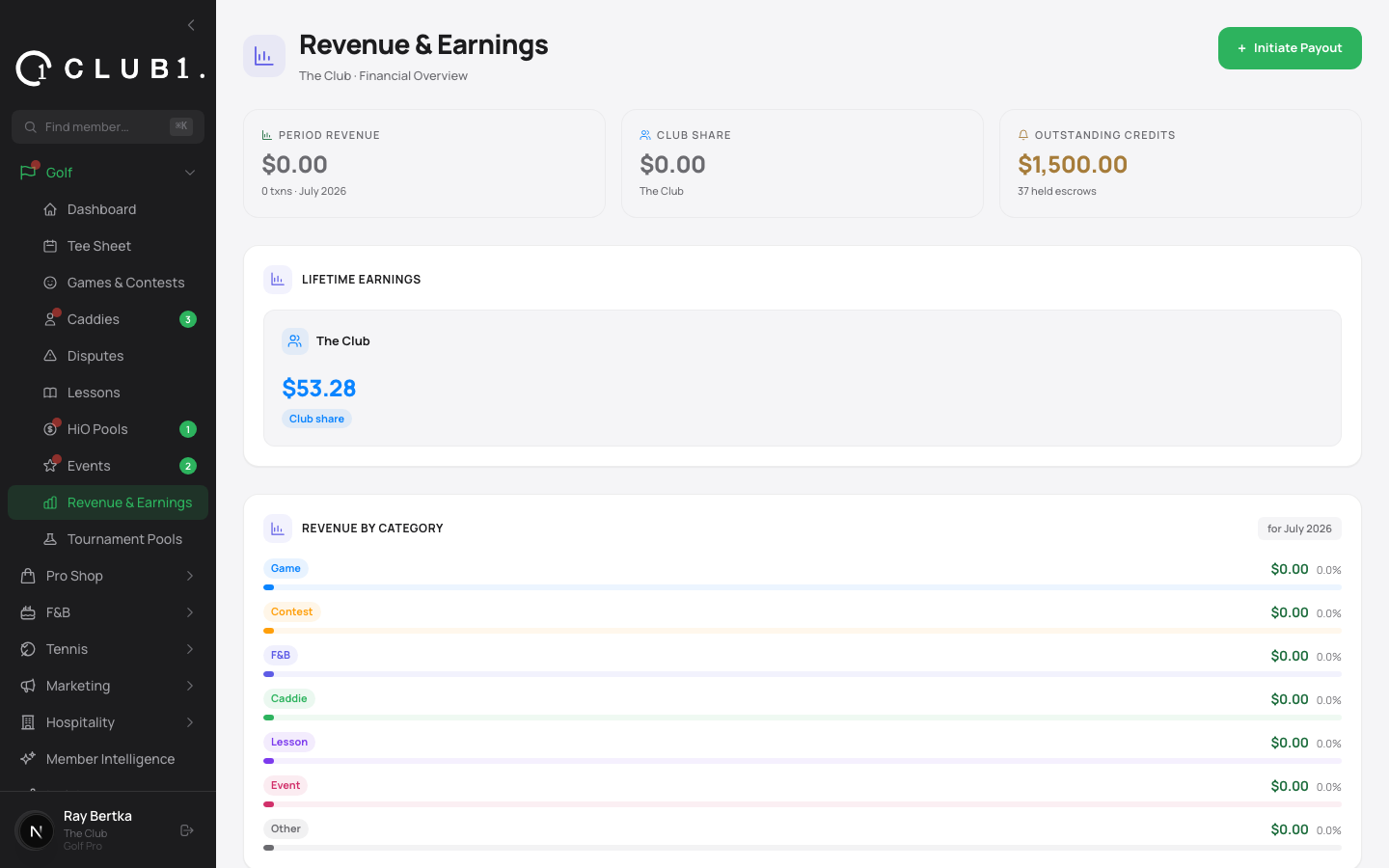The height and width of the screenshot is (868, 1389).
Task: Click the Lifetime Earnings chart icon
Action: (278, 280)
